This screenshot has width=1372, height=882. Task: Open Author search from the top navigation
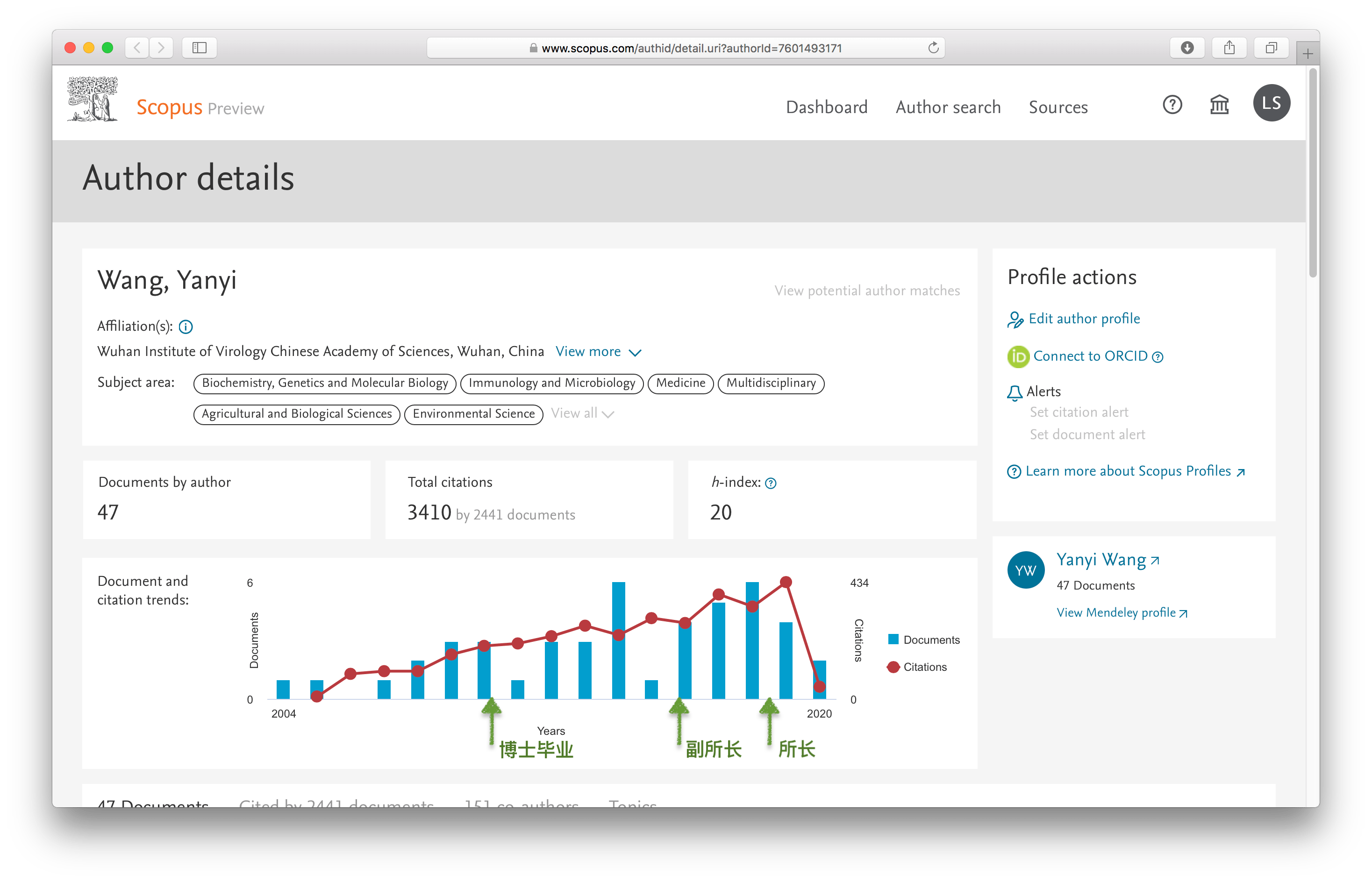948,107
